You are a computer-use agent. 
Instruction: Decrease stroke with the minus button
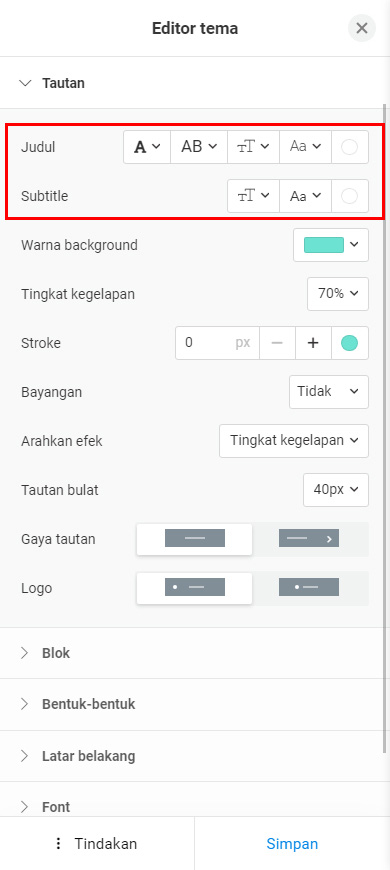[277, 343]
